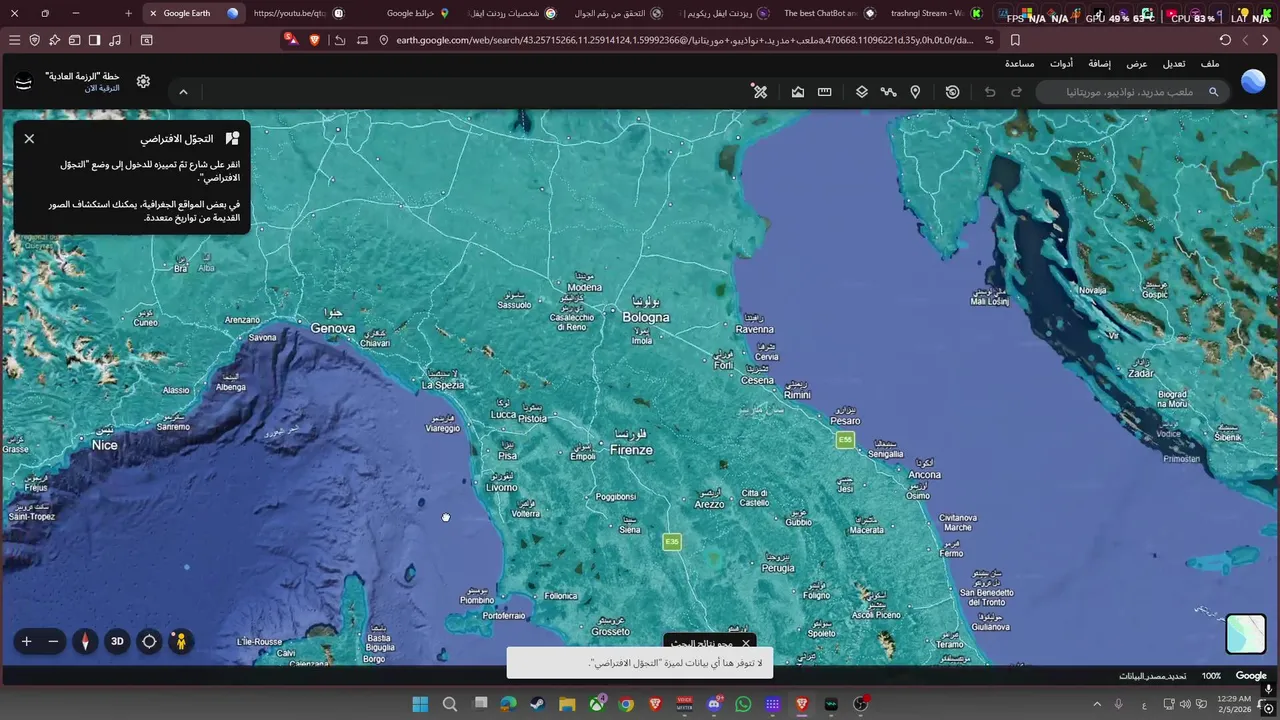Open WhatsApp from the taskbar

coord(743,704)
